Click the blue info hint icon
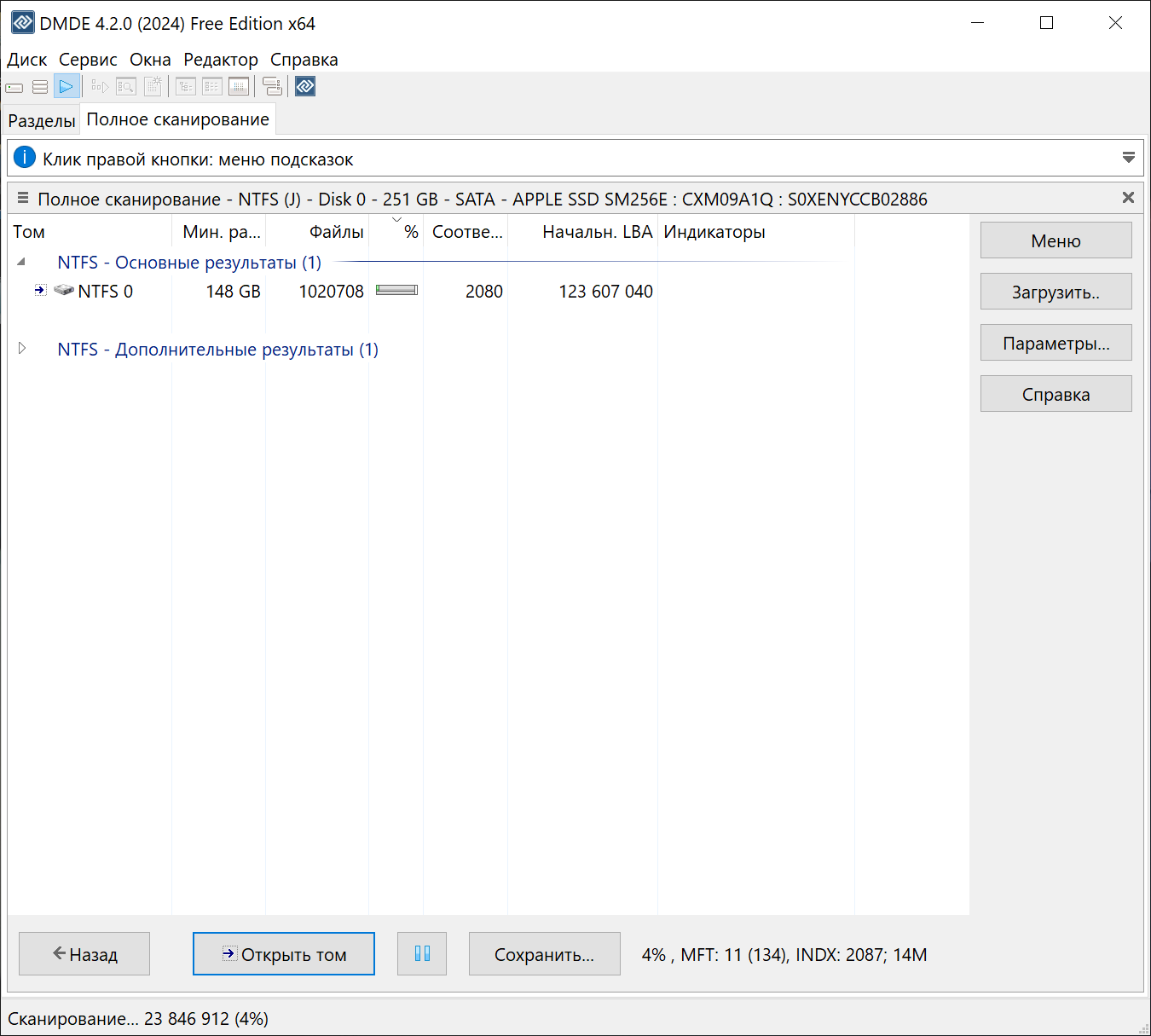This screenshot has height=1036, width=1151. (x=25, y=158)
